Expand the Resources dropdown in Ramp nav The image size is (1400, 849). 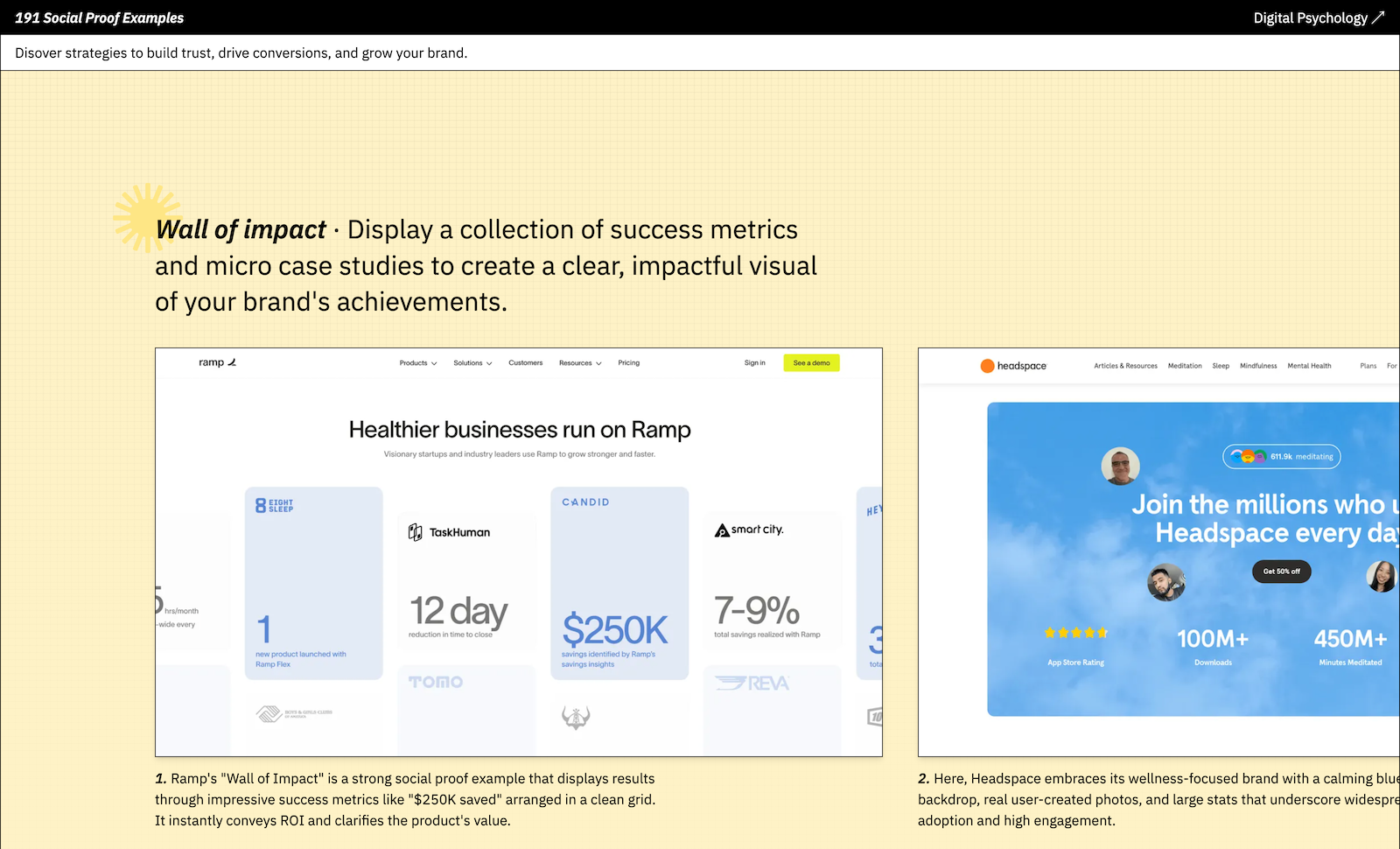580,362
